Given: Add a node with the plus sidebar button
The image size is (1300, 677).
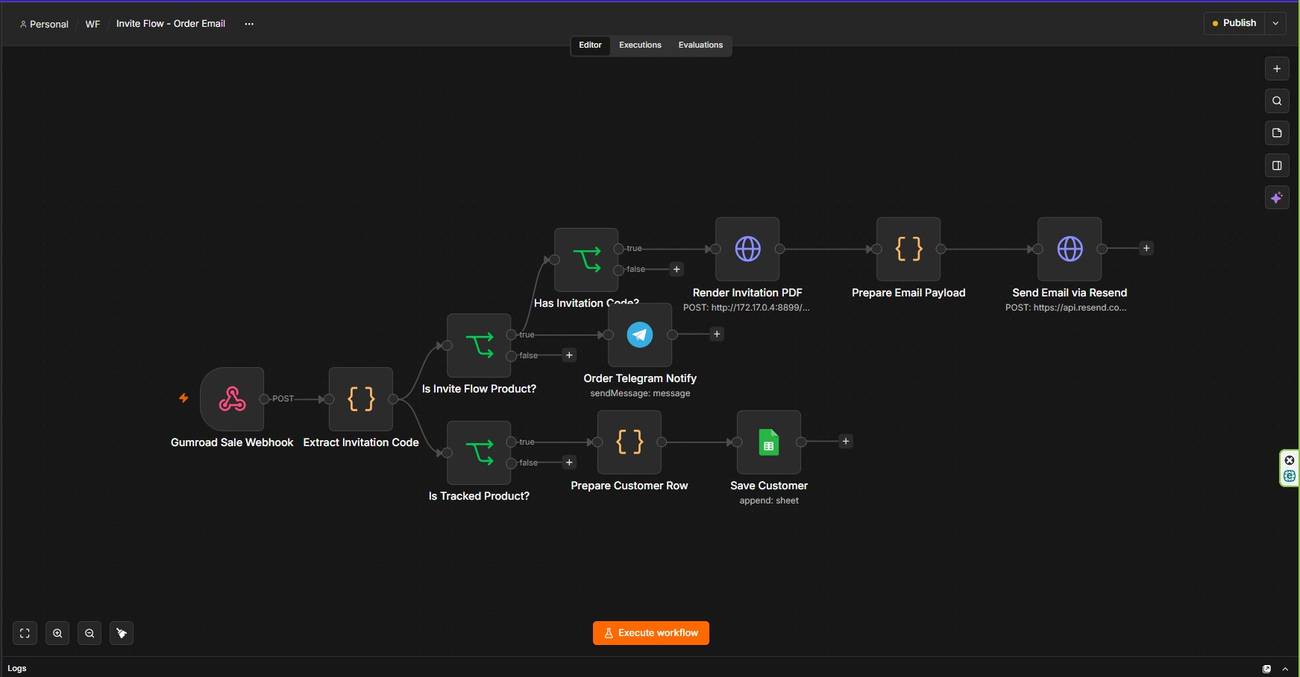Looking at the screenshot, I should tap(1276, 69).
